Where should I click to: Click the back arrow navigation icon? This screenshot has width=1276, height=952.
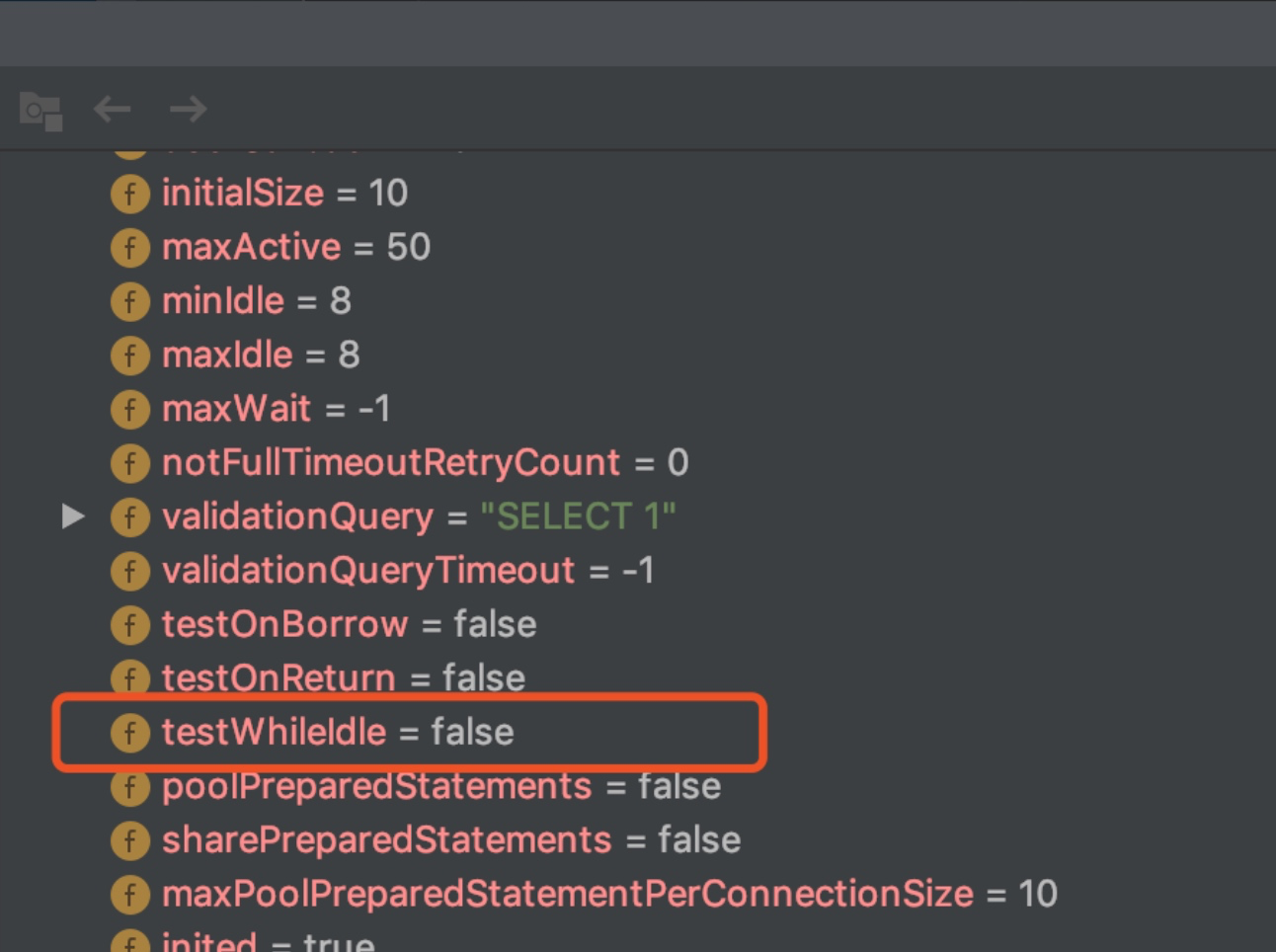pos(112,109)
